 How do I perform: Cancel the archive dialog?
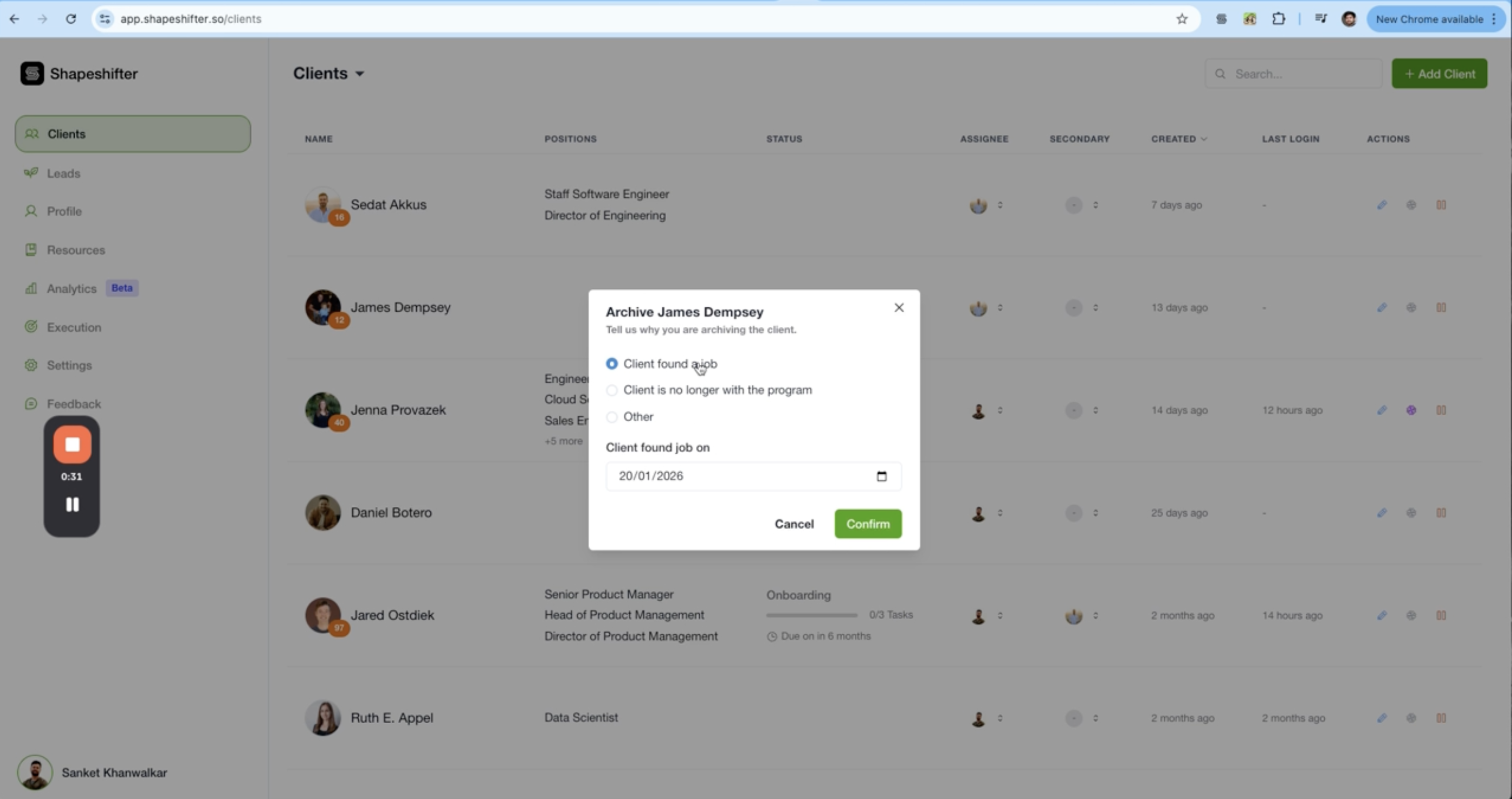pyautogui.click(x=793, y=524)
